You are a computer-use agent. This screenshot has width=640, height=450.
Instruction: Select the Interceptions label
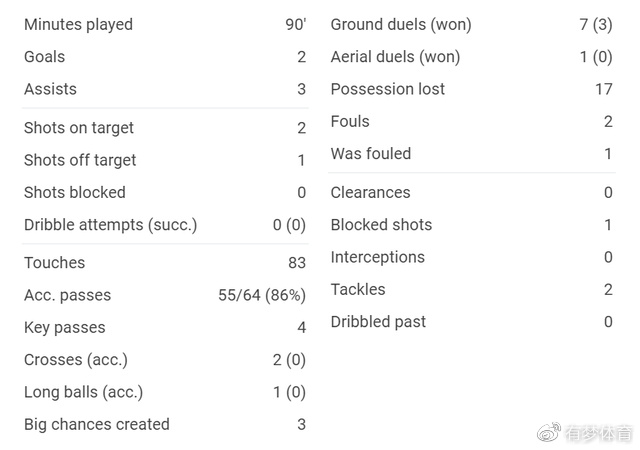378,257
